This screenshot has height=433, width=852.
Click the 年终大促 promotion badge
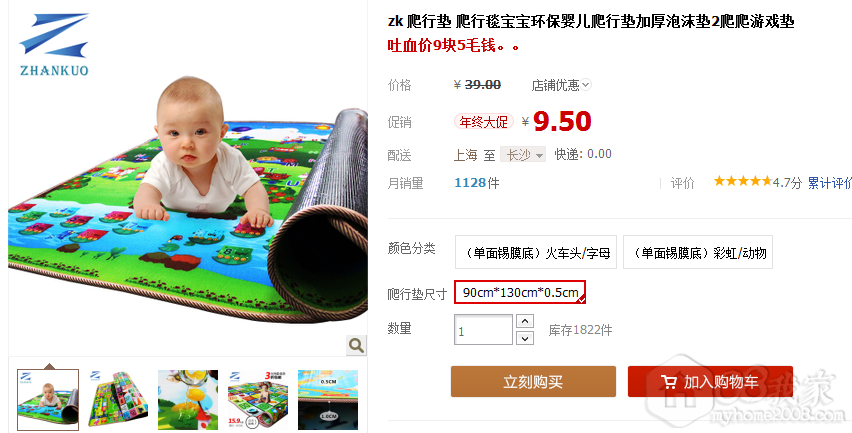[484, 122]
